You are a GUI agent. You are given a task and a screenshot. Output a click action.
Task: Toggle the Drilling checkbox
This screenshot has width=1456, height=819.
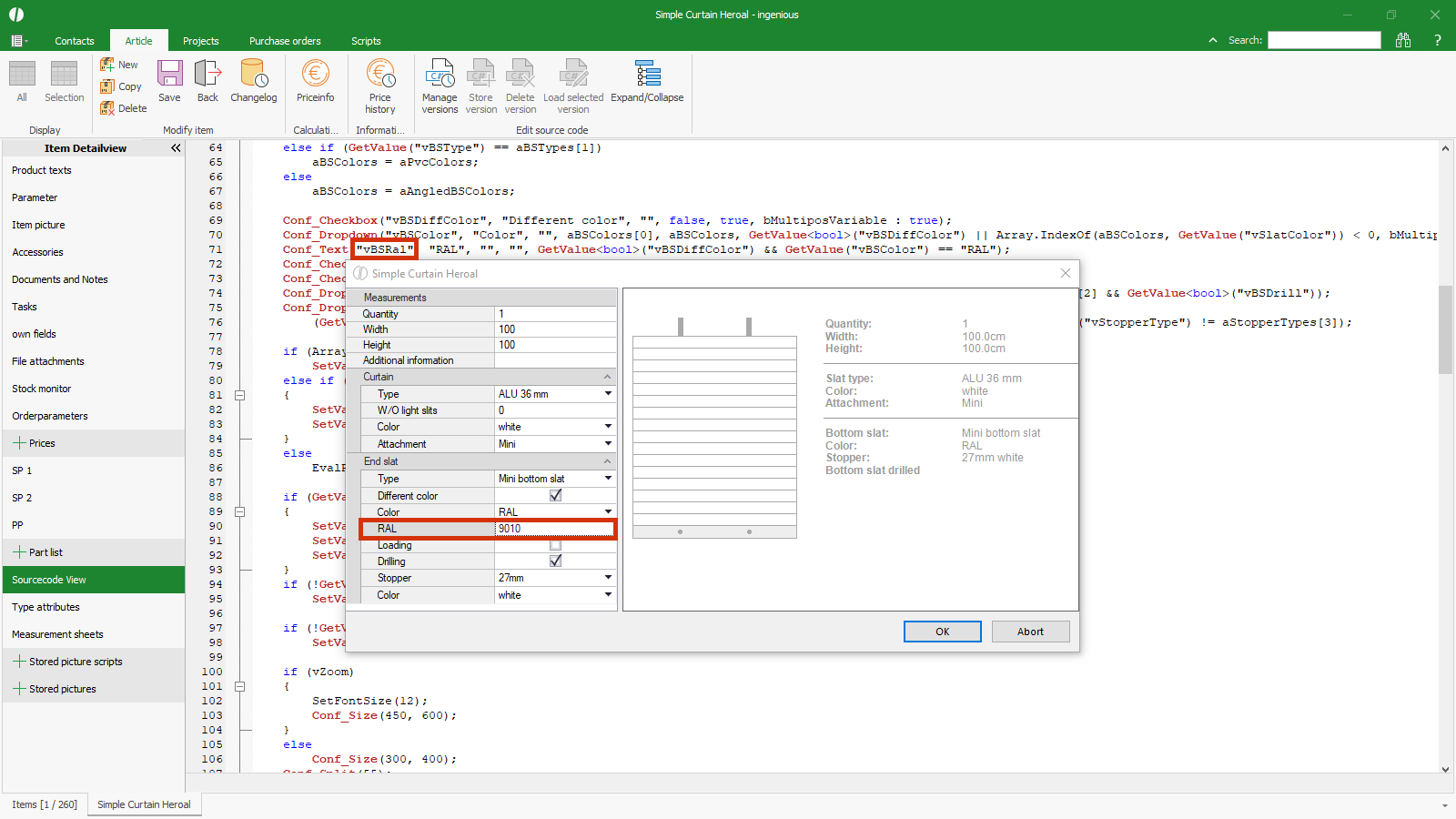tap(555, 561)
